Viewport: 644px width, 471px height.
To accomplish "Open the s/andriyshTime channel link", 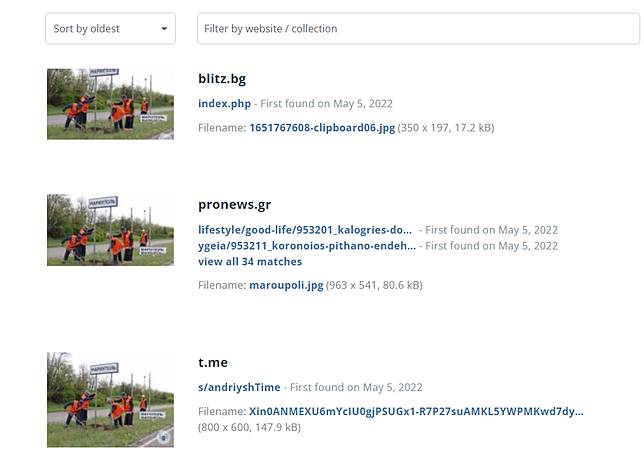I will click(x=239, y=387).
